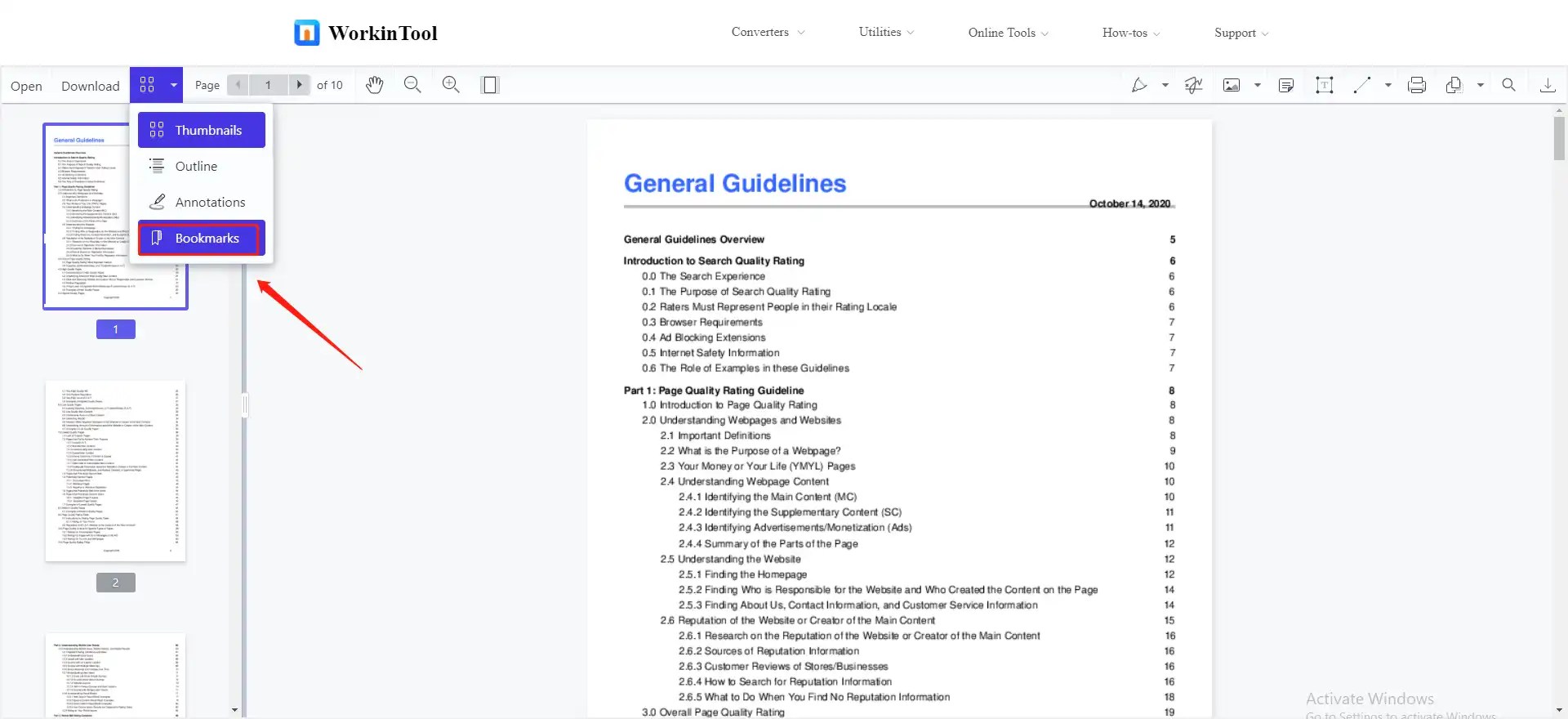Toggle the page layout view icon
The width and height of the screenshot is (1568, 719).
click(x=490, y=85)
